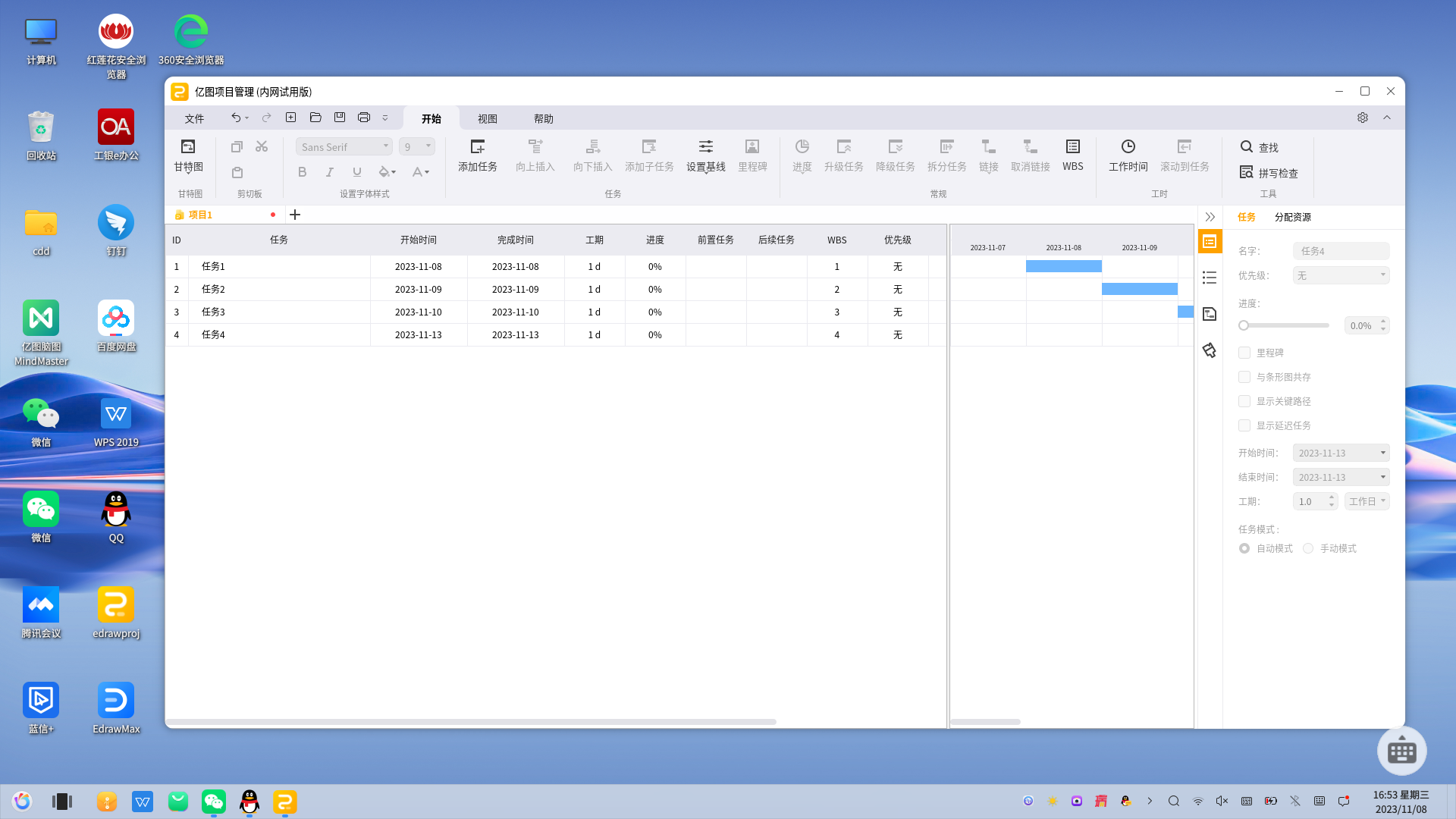1456x819 pixels.
Task: Open the Priority (优先级) dropdown in task panel
Action: point(1341,275)
